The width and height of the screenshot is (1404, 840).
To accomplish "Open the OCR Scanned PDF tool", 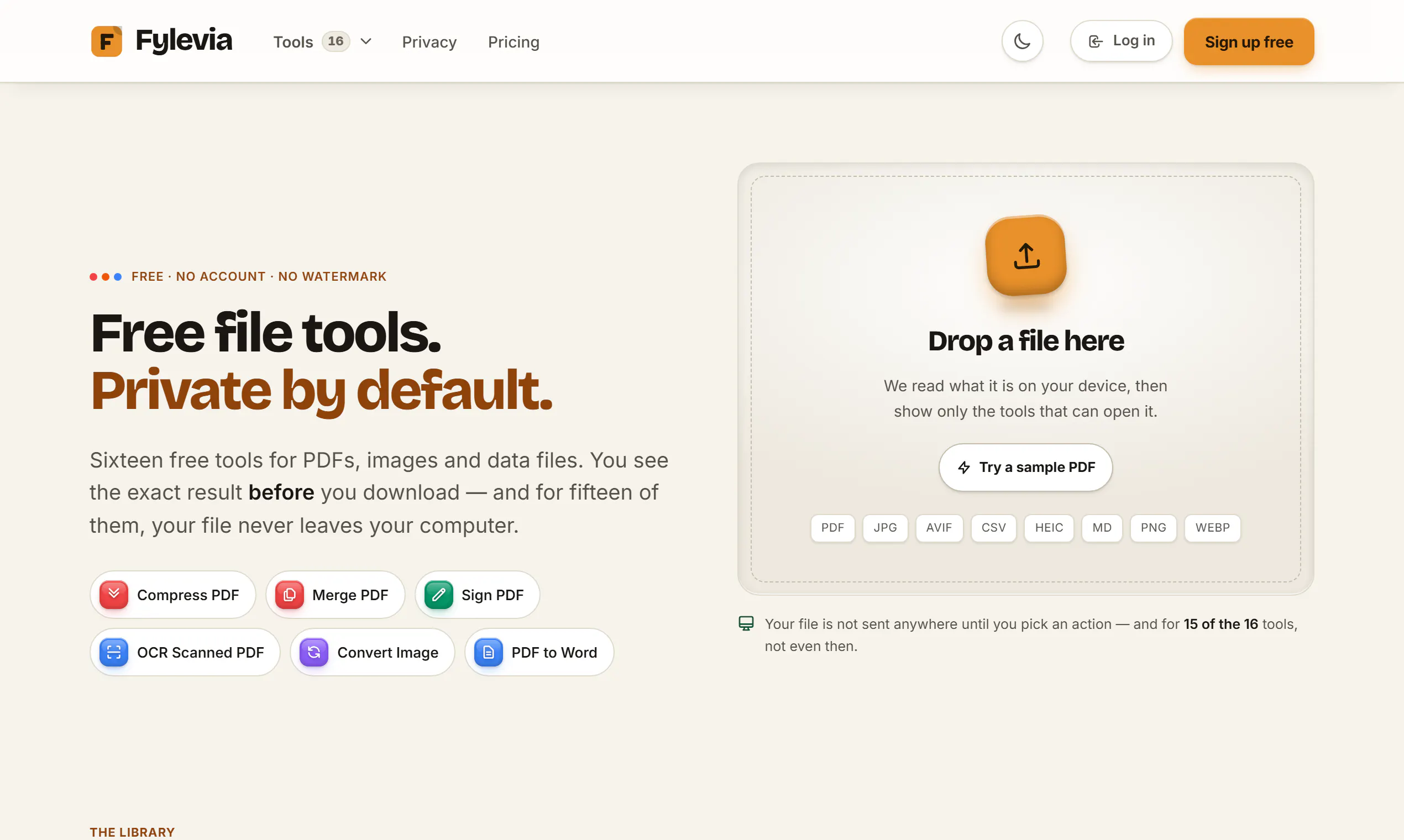I will point(185,652).
